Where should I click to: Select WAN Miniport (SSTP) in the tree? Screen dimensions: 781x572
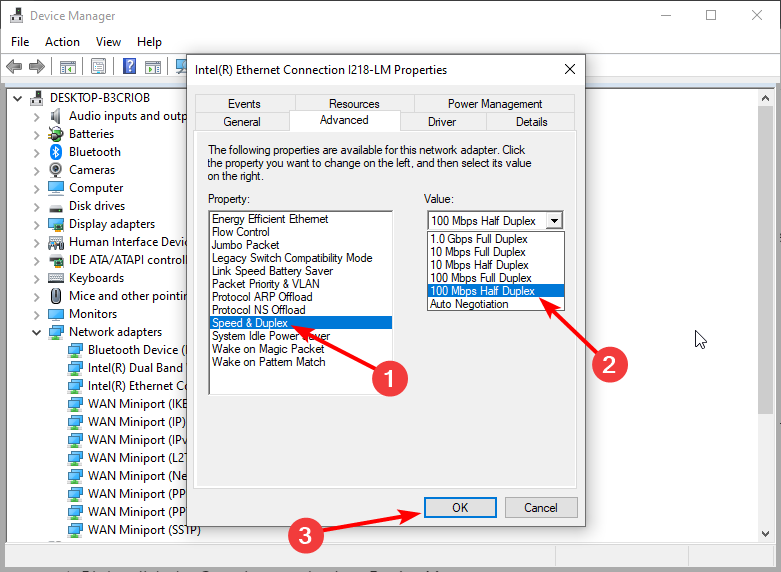[x=144, y=530]
